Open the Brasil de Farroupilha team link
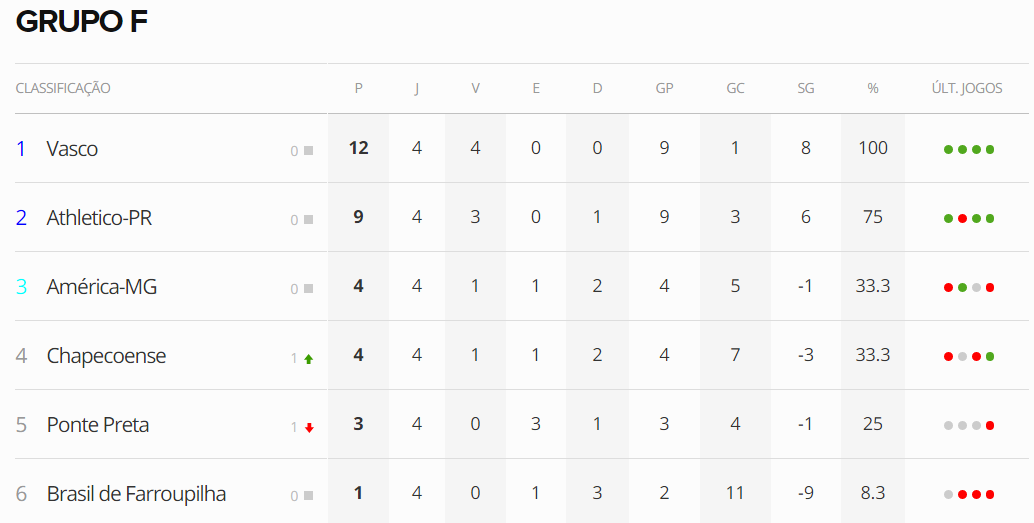 136,493
